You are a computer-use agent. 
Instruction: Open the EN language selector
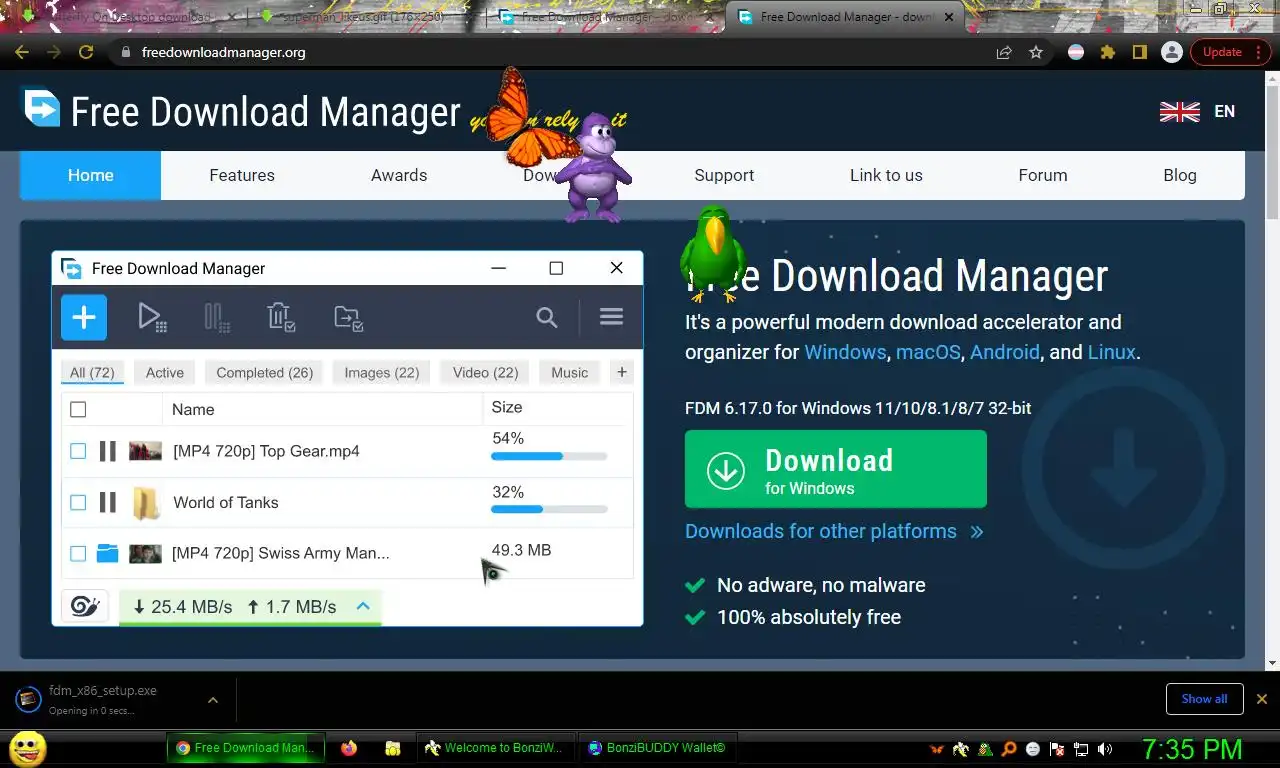pyautogui.click(x=1197, y=112)
